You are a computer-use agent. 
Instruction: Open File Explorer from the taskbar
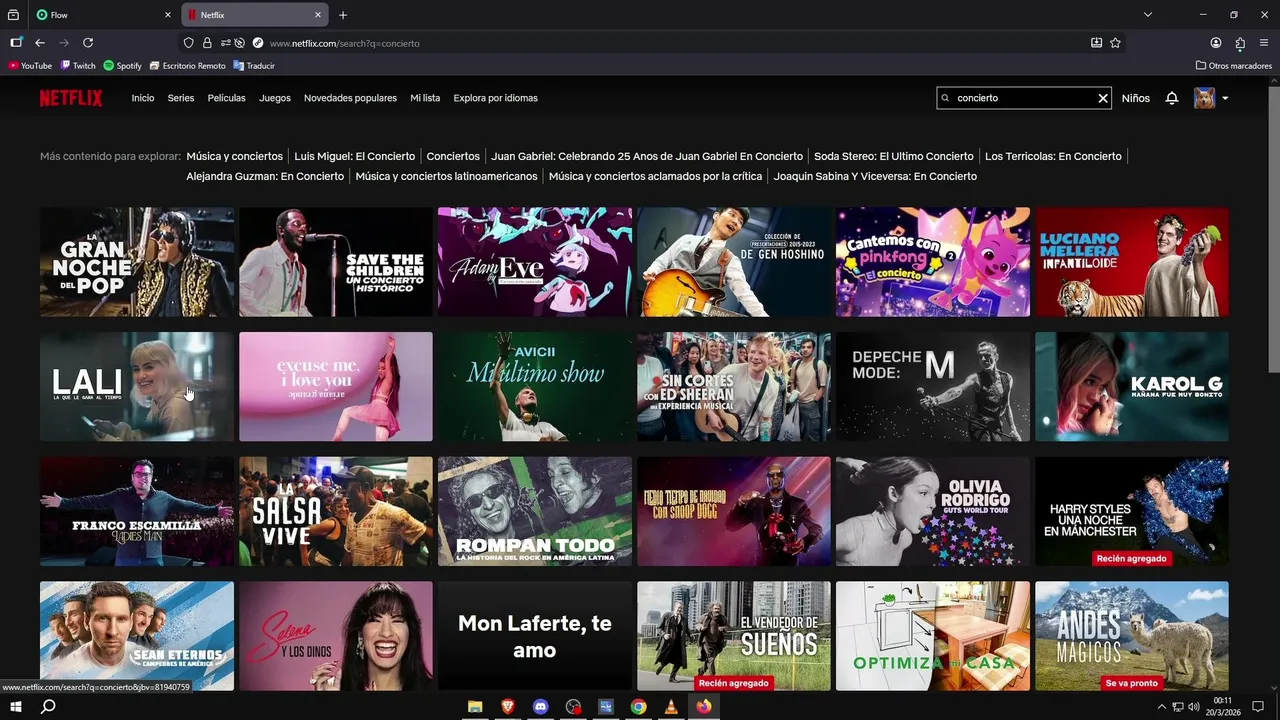pyautogui.click(x=475, y=707)
